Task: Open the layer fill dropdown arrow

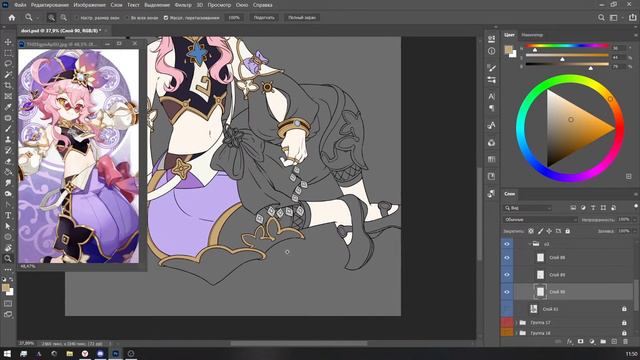Action: (634, 231)
